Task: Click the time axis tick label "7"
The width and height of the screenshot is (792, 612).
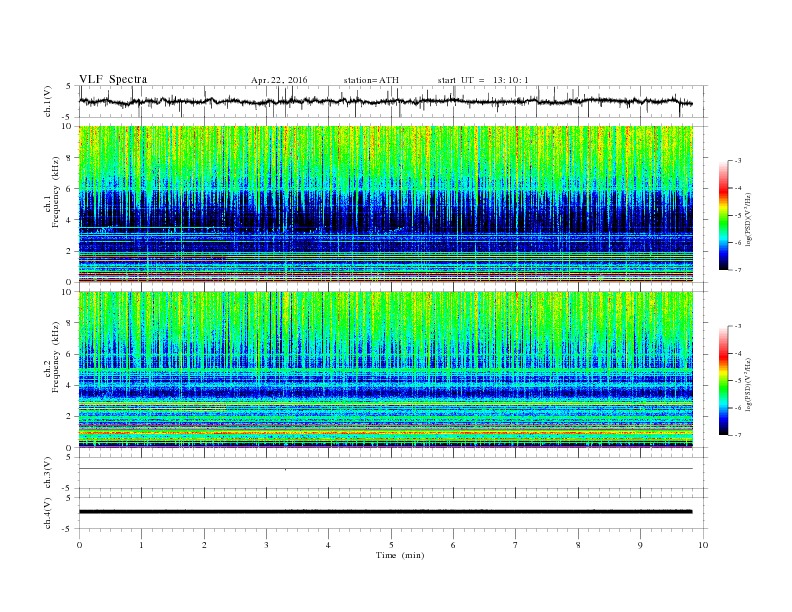Action: tap(516, 545)
